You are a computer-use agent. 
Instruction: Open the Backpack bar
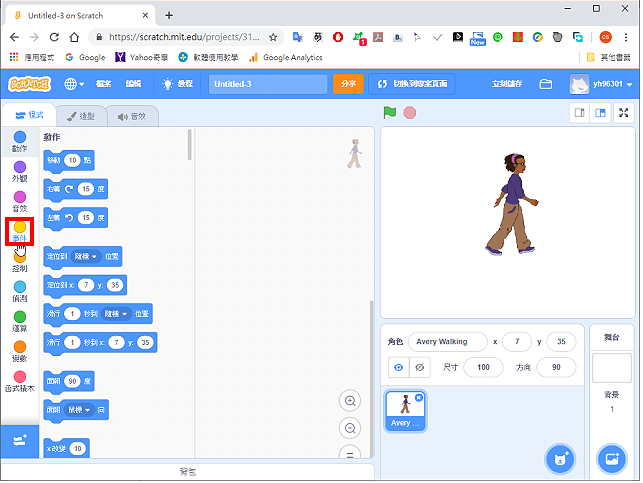point(188,472)
